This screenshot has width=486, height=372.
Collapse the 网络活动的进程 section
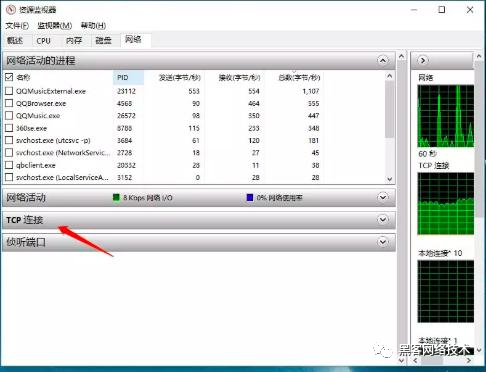pyautogui.click(x=383, y=60)
